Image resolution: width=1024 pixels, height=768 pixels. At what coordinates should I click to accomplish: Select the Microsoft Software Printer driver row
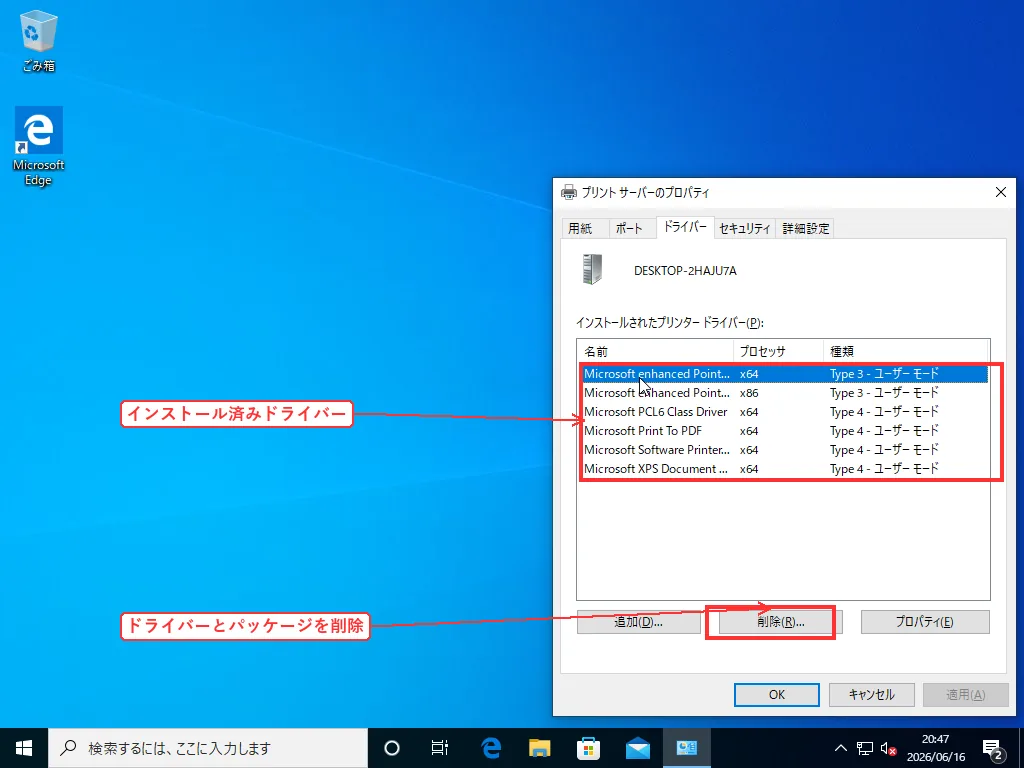[784, 449]
